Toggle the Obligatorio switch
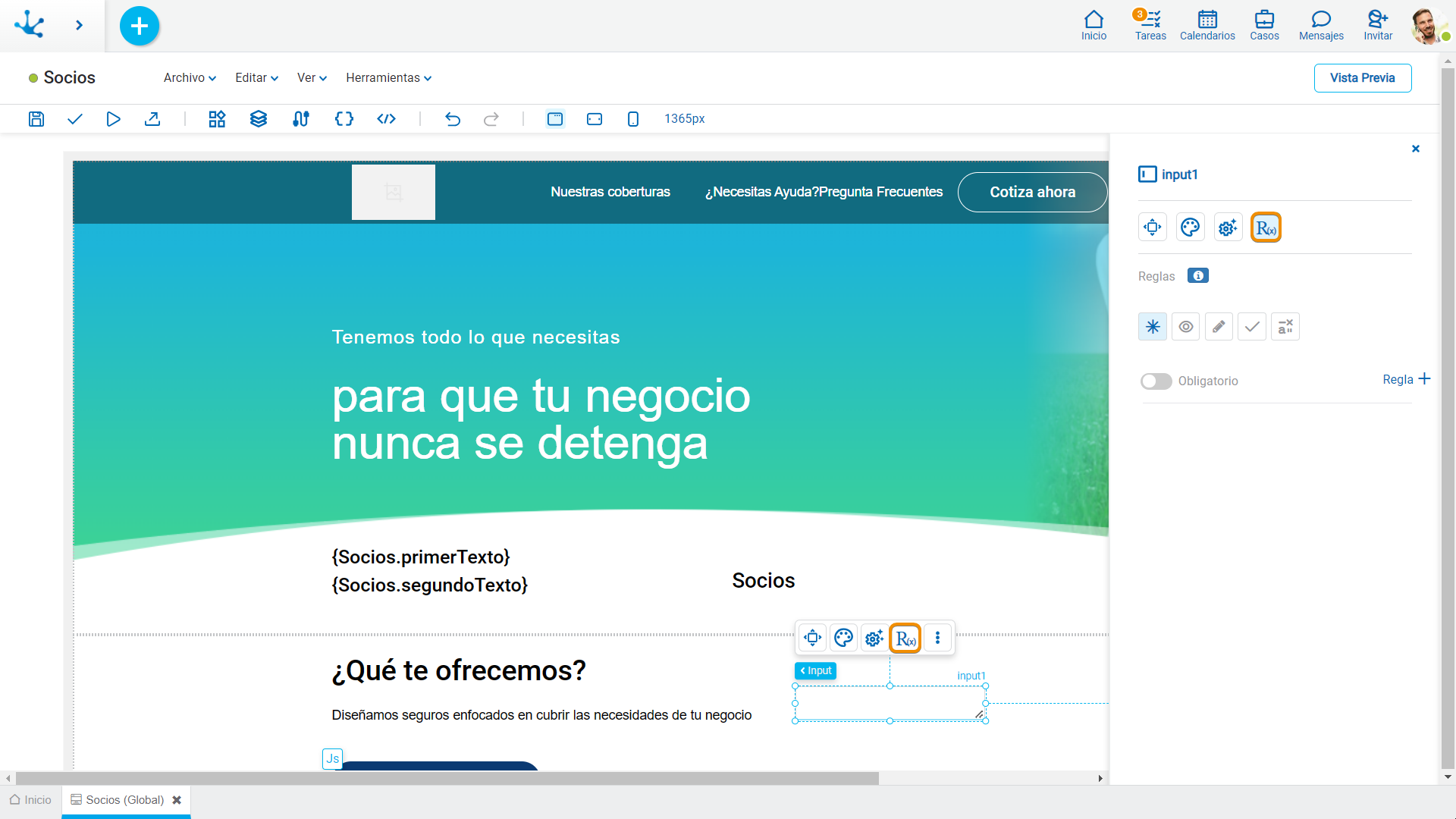Viewport: 1456px width, 819px height. pyautogui.click(x=1156, y=381)
